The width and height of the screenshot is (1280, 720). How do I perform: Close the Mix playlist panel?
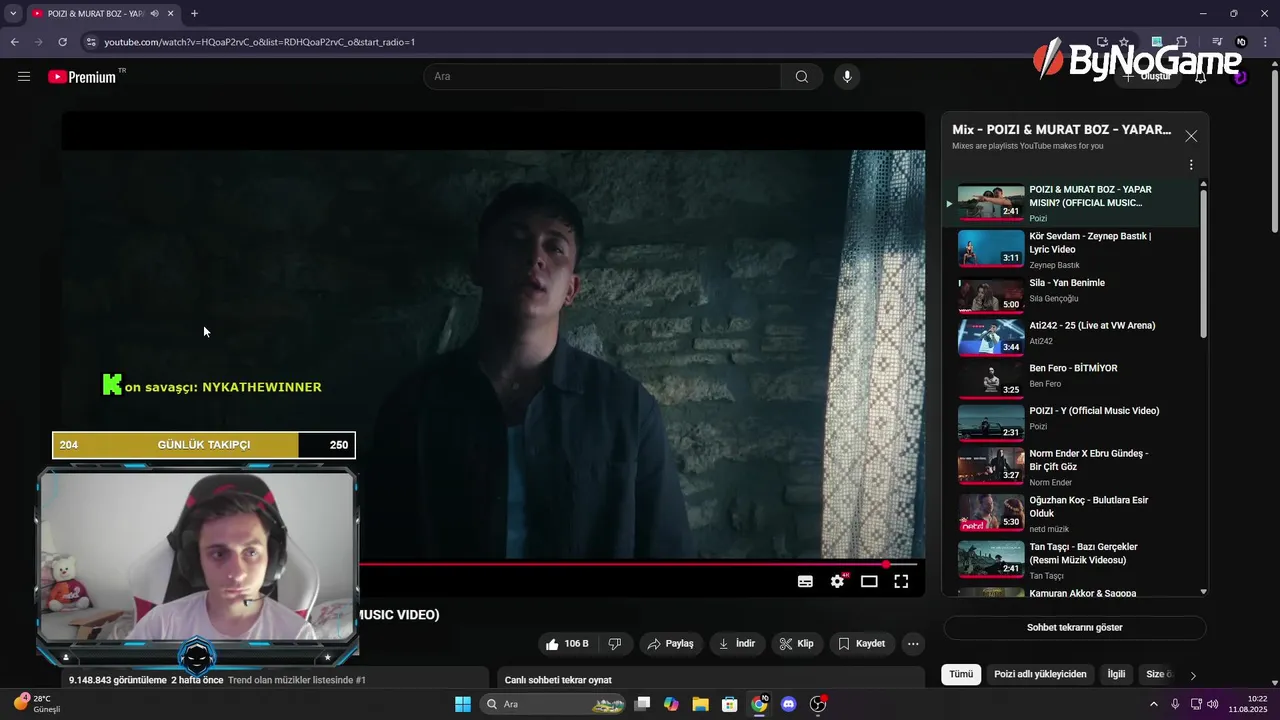(x=1191, y=136)
